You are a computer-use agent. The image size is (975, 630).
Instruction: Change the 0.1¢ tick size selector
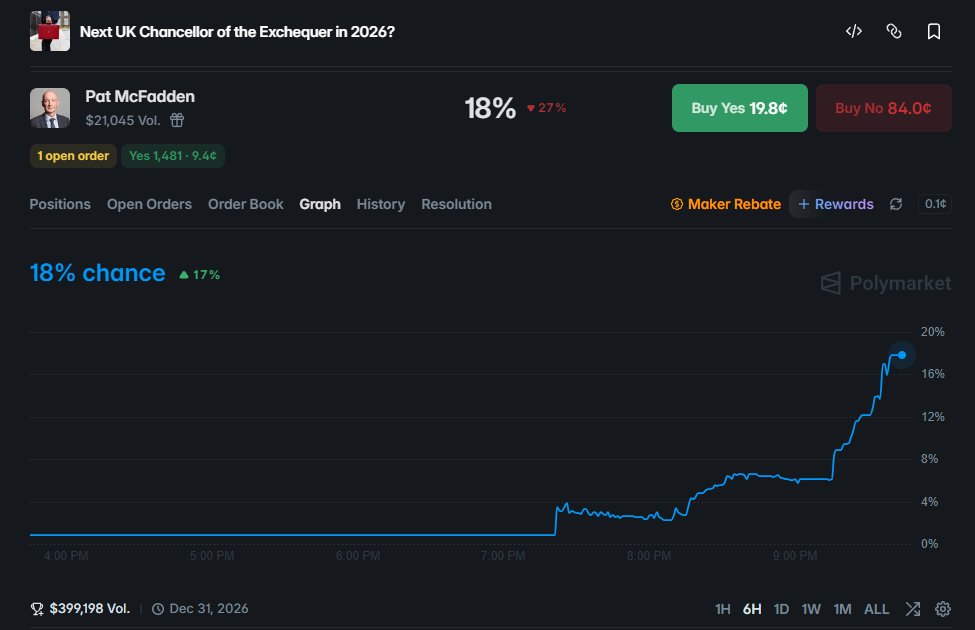click(935, 204)
